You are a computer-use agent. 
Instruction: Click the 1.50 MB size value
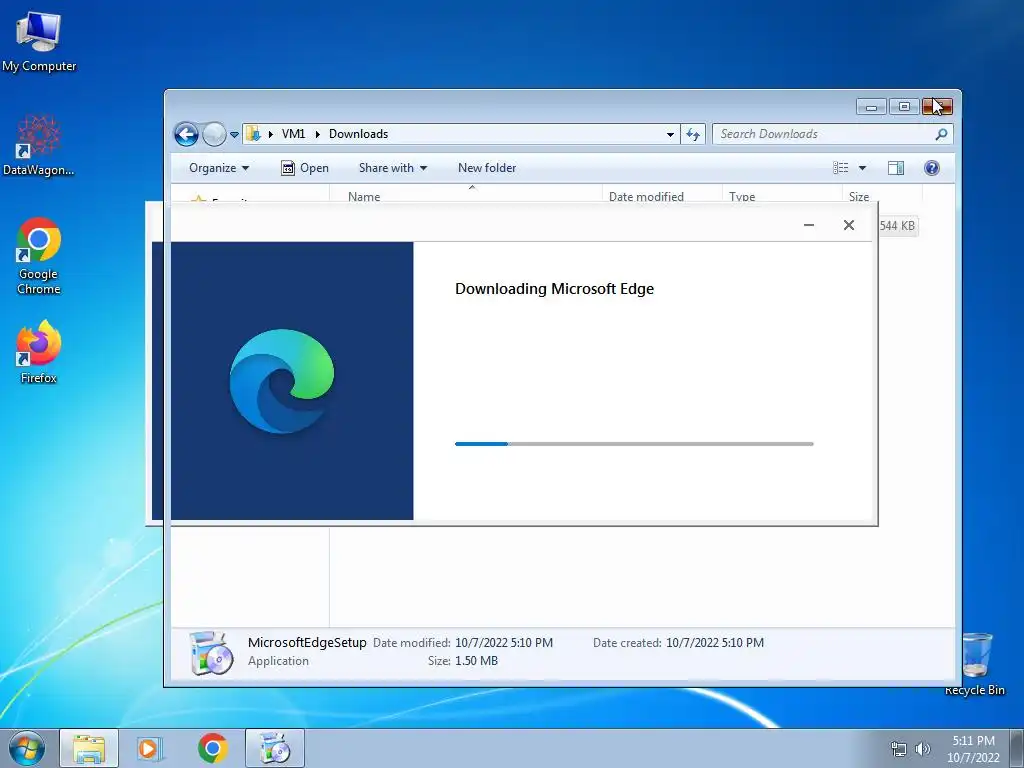476,661
